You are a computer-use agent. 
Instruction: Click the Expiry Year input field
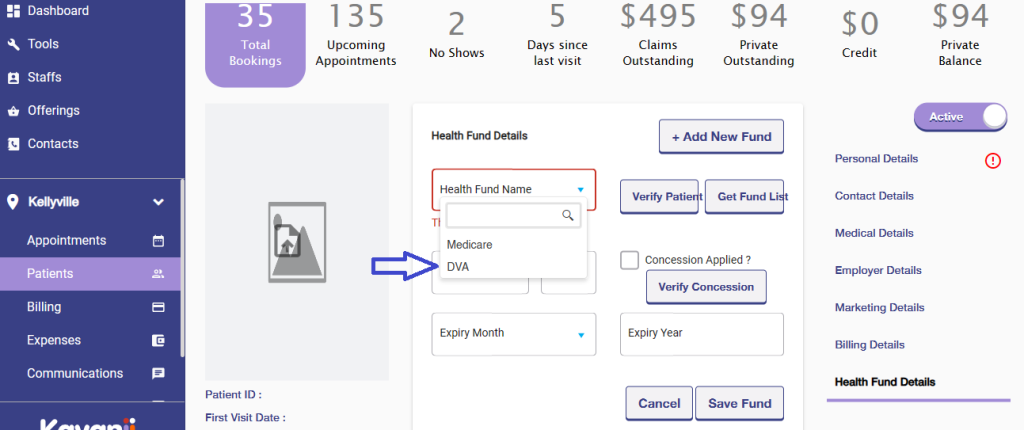[x=700, y=334]
